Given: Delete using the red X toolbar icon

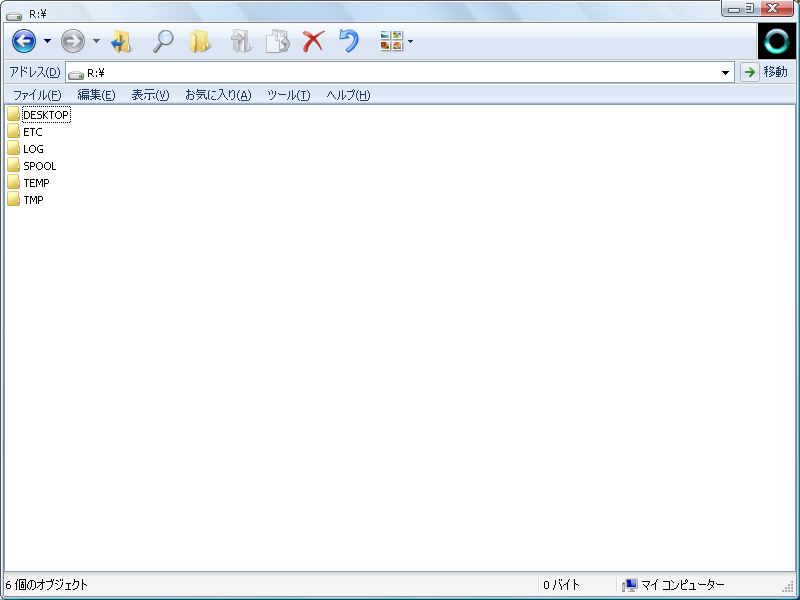Looking at the screenshot, I should tap(313, 41).
